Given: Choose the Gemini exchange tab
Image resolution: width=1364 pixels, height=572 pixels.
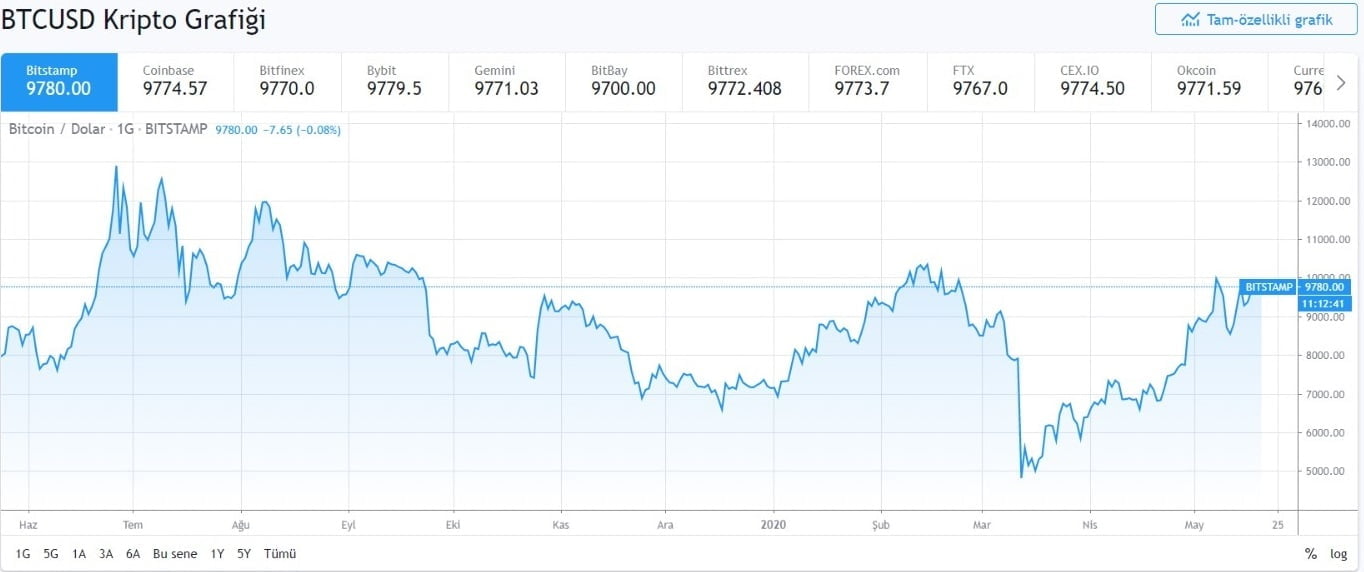Looking at the screenshot, I should [506, 81].
